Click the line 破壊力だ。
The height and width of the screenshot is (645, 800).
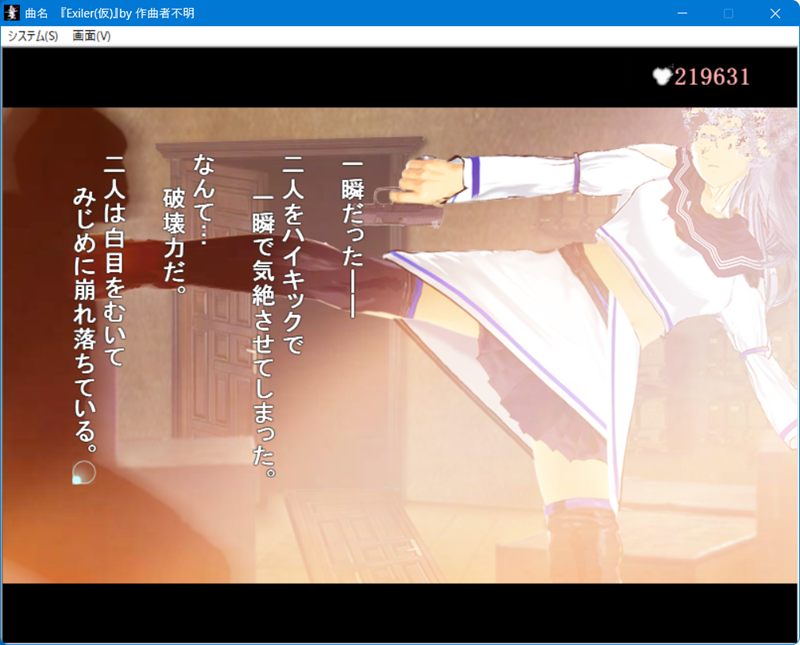coord(174,241)
